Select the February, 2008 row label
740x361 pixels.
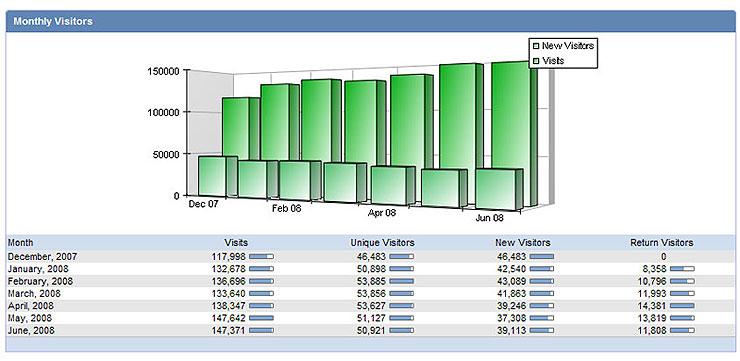point(40,281)
